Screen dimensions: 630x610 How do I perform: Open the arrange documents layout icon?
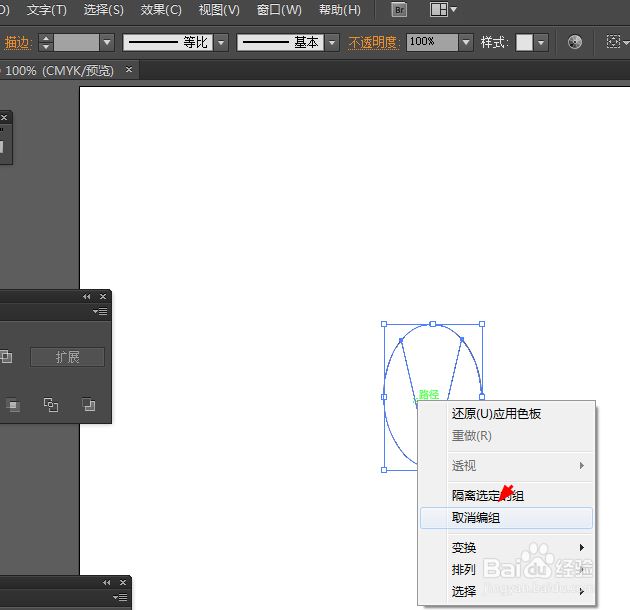(x=438, y=10)
